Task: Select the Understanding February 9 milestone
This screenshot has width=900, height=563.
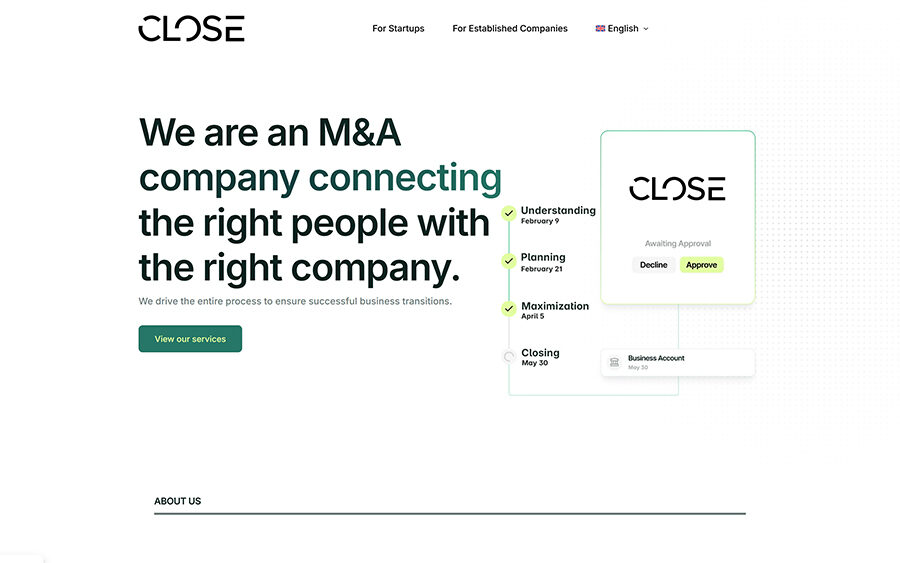Action: (x=557, y=214)
